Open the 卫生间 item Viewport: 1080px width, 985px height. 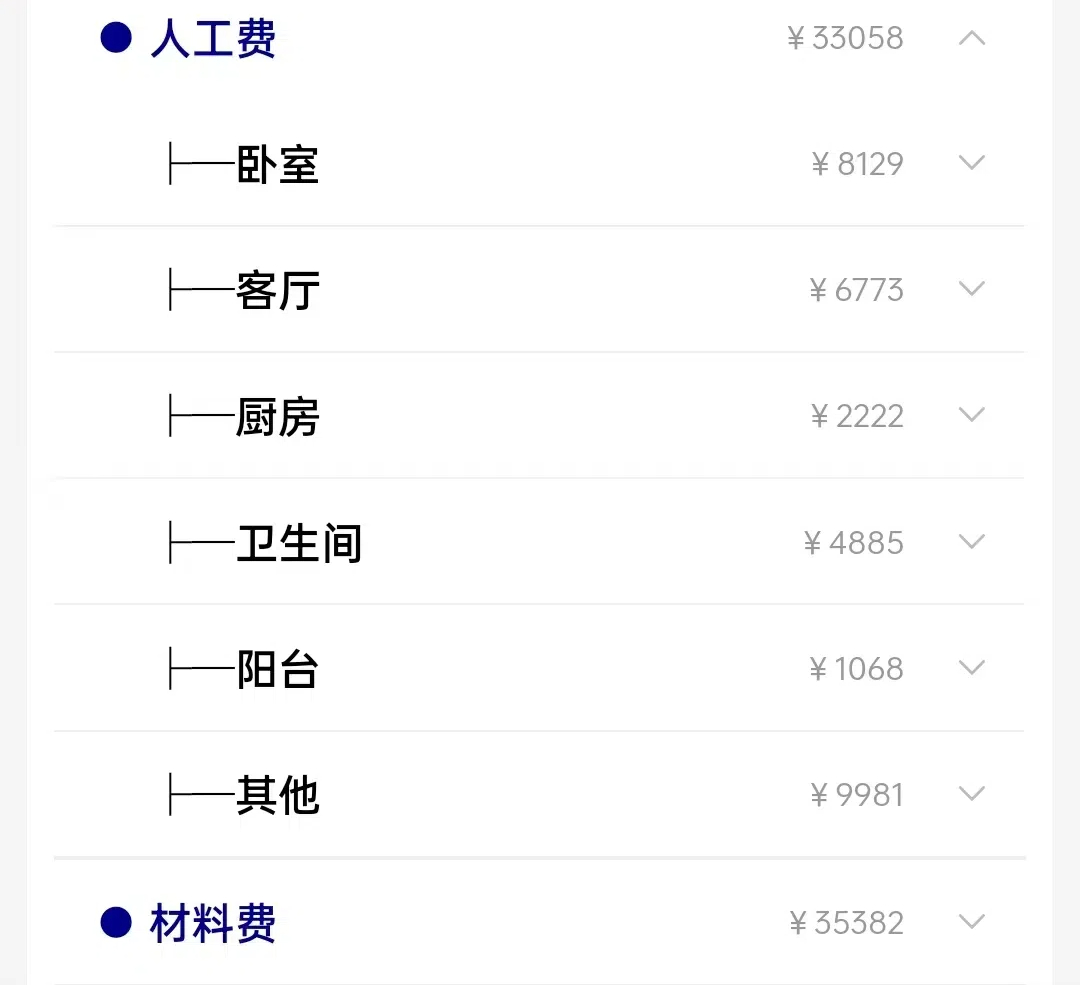tap(299, 543)
